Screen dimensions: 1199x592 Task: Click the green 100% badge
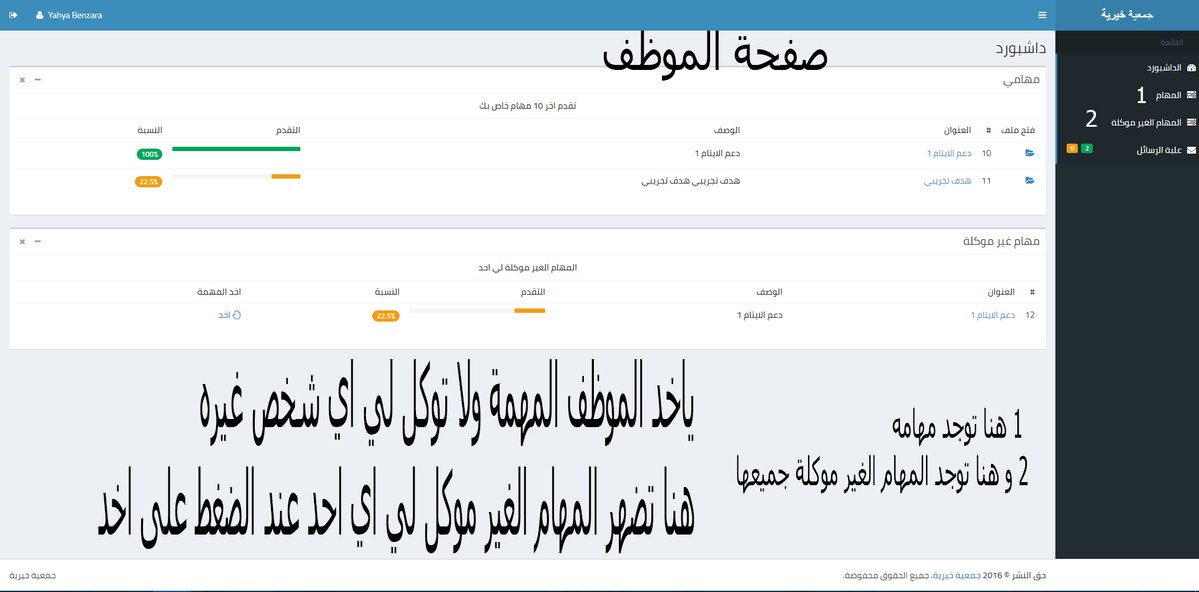[x=149, y=155]
